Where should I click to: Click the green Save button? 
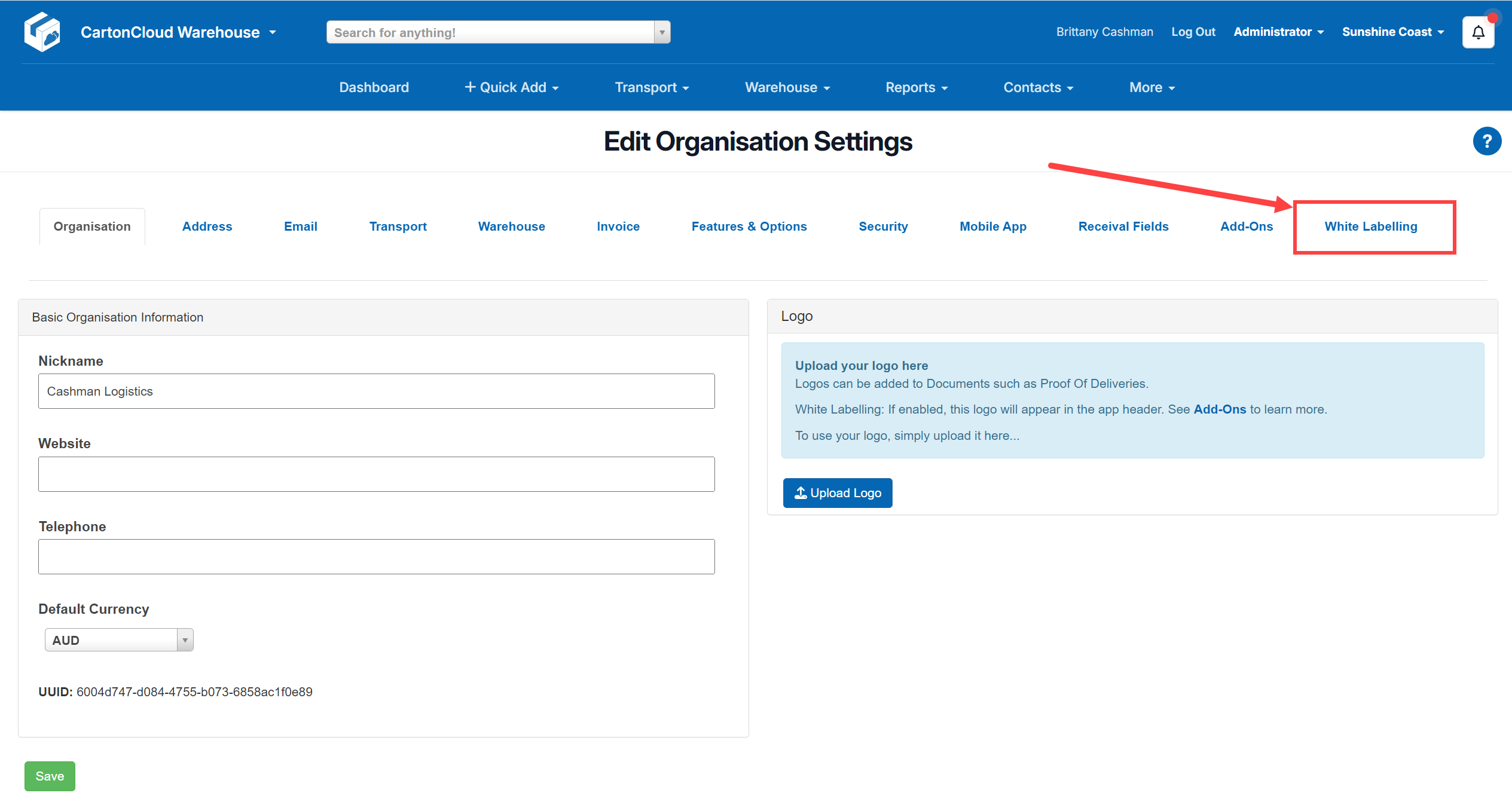tap(50, 776)
